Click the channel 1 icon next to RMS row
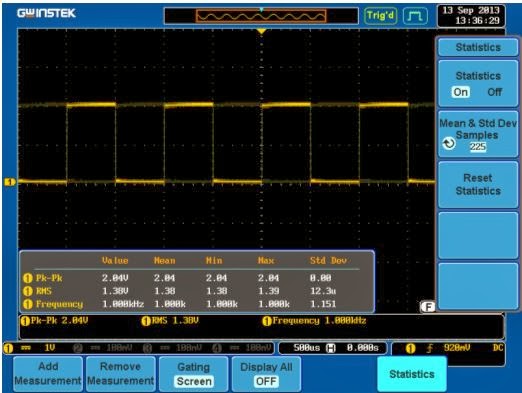 coord(28,291)
